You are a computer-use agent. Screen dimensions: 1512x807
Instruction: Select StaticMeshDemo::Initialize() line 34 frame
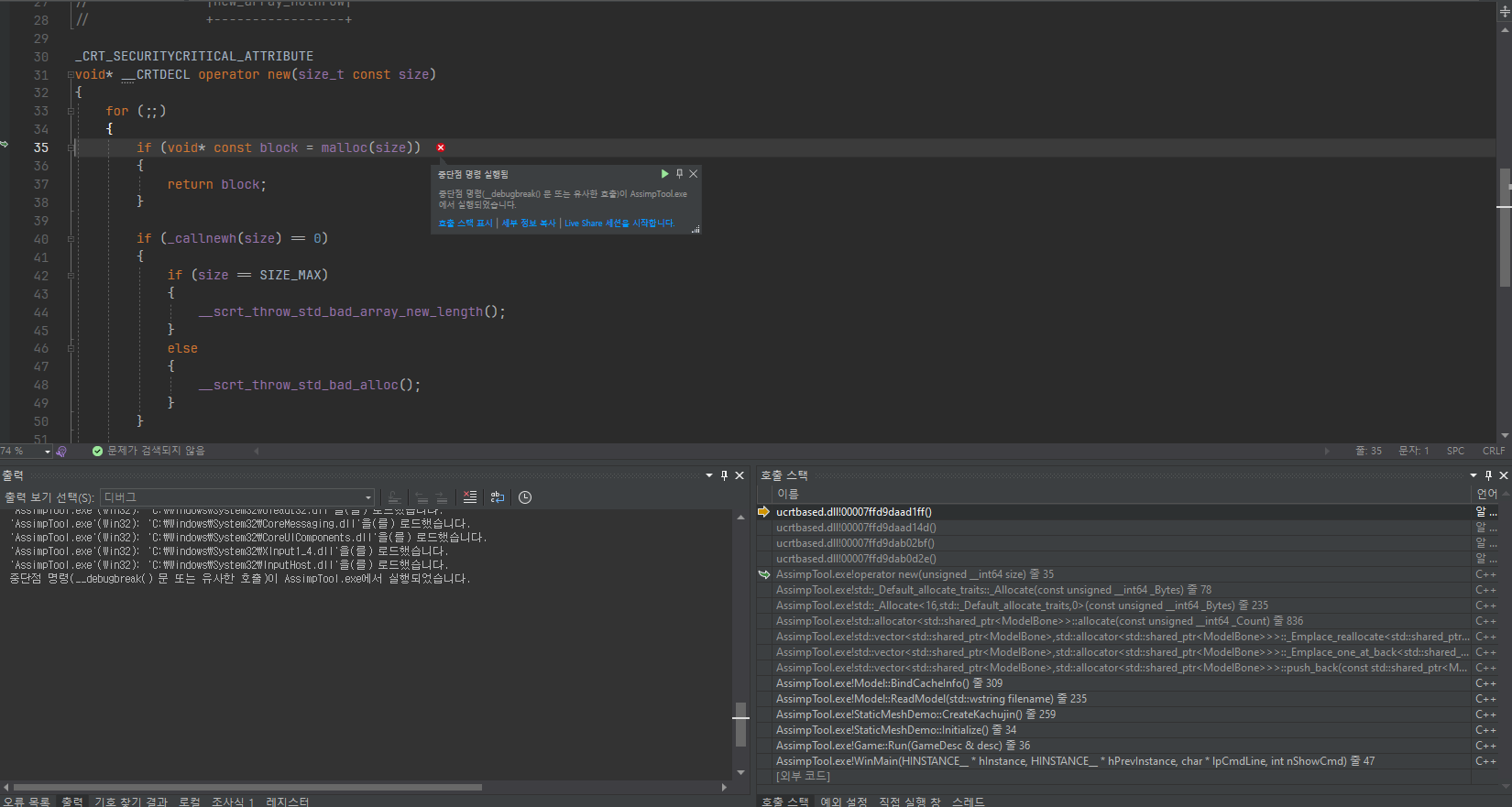tap(1123, 730)
